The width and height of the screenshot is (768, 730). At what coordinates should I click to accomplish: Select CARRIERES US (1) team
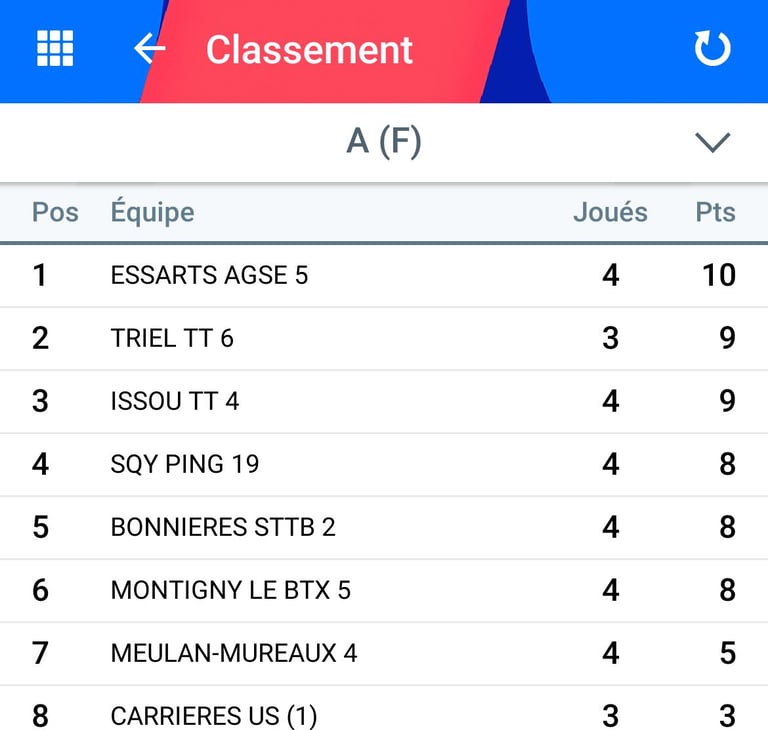214,716
